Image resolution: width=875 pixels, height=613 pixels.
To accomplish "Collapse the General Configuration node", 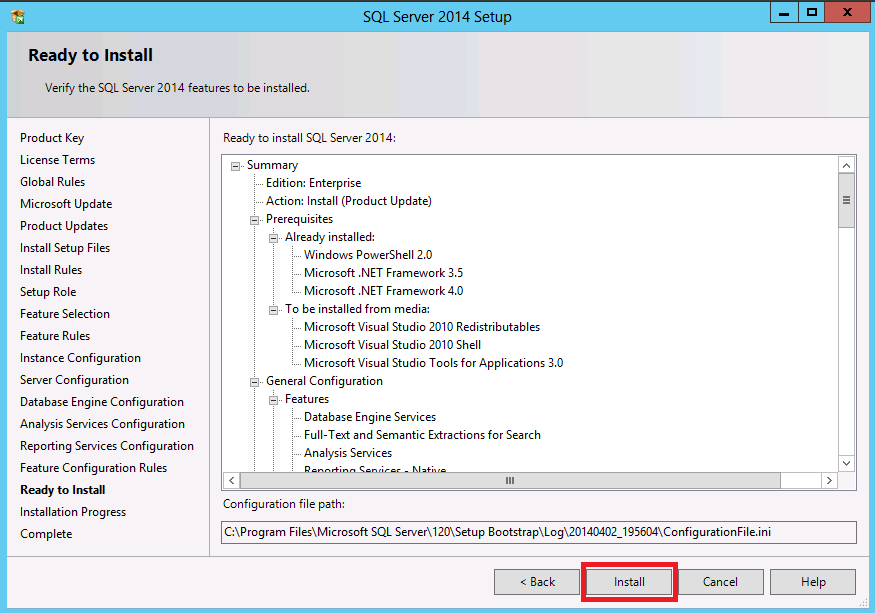I will click(x=254, y=382).
